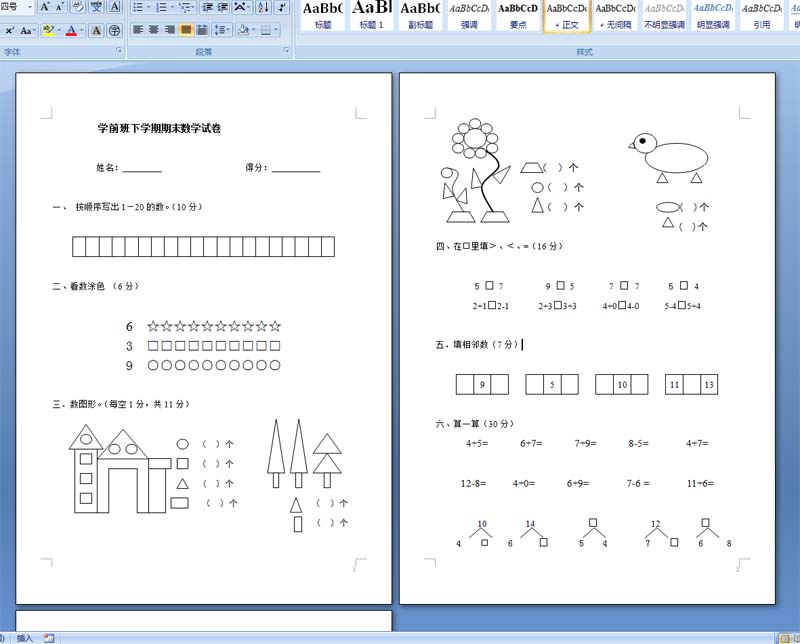The width and height of the screenshot is (800, 644).
Task: Toggle superscript formatting
Action: 10,31
